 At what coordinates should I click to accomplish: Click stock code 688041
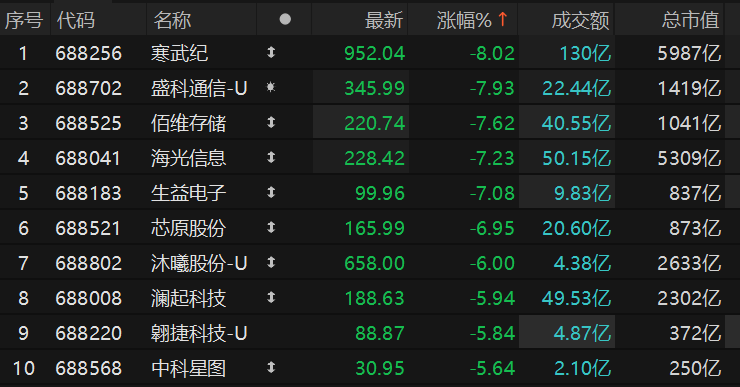(x=88, y=158)
